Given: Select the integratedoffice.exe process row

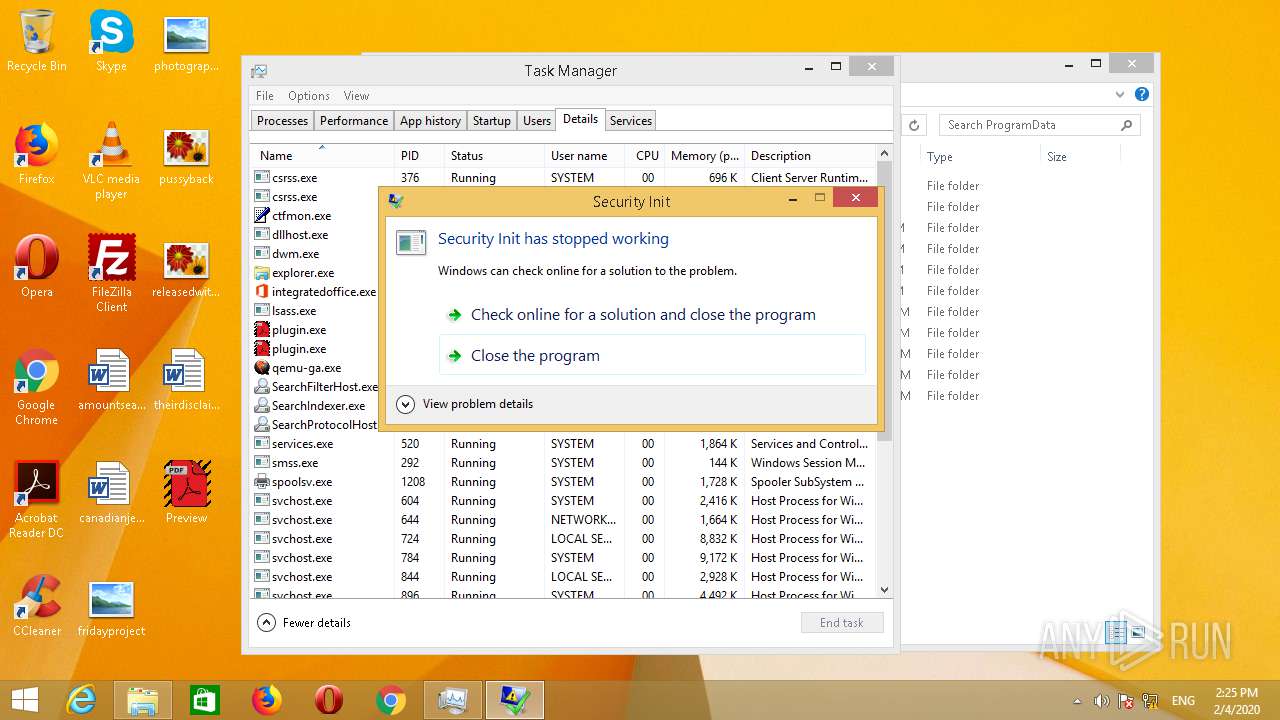Looking at the screenshot, I should 314,292.
